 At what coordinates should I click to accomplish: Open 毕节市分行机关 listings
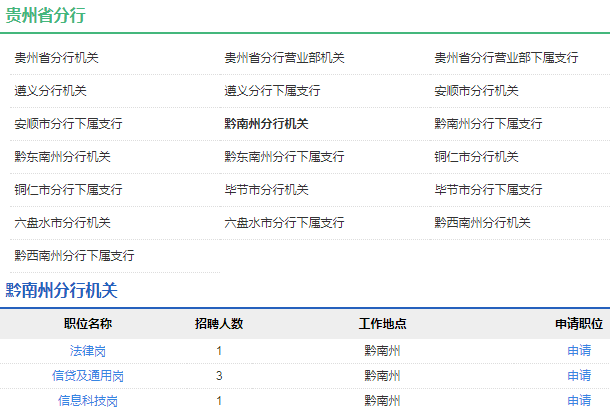tap(266, 190)
